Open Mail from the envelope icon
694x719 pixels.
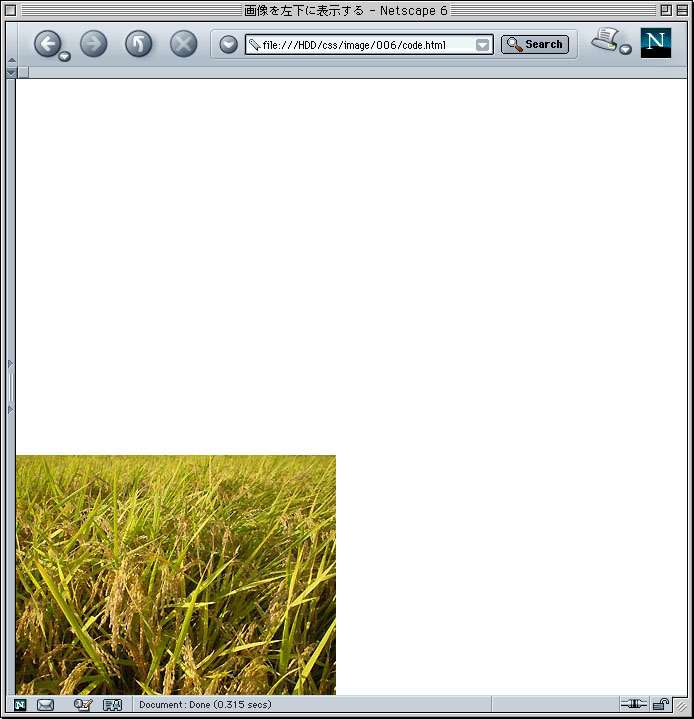[x=45, y=705]
